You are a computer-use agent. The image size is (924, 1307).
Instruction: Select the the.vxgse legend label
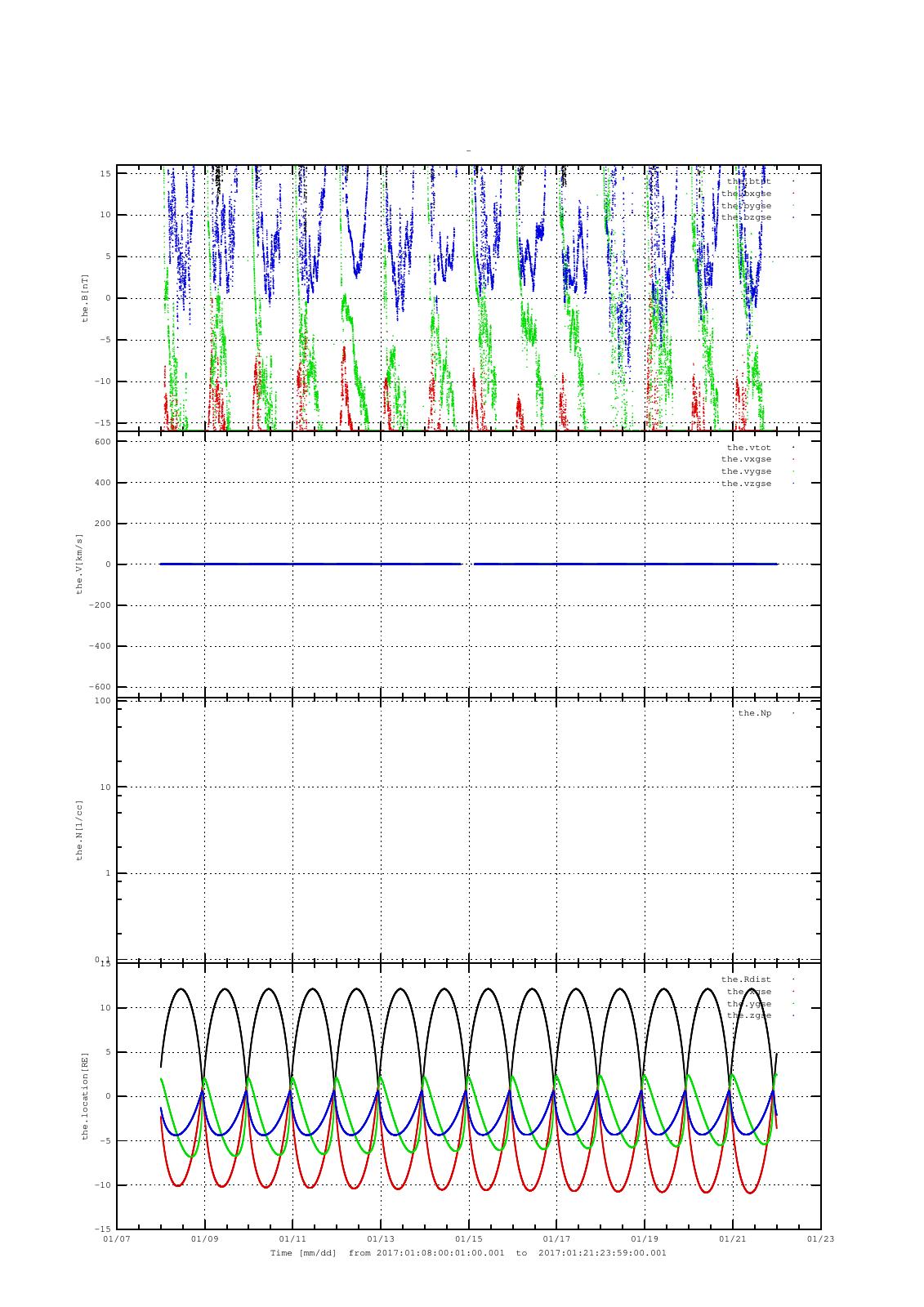coord(746,459)
